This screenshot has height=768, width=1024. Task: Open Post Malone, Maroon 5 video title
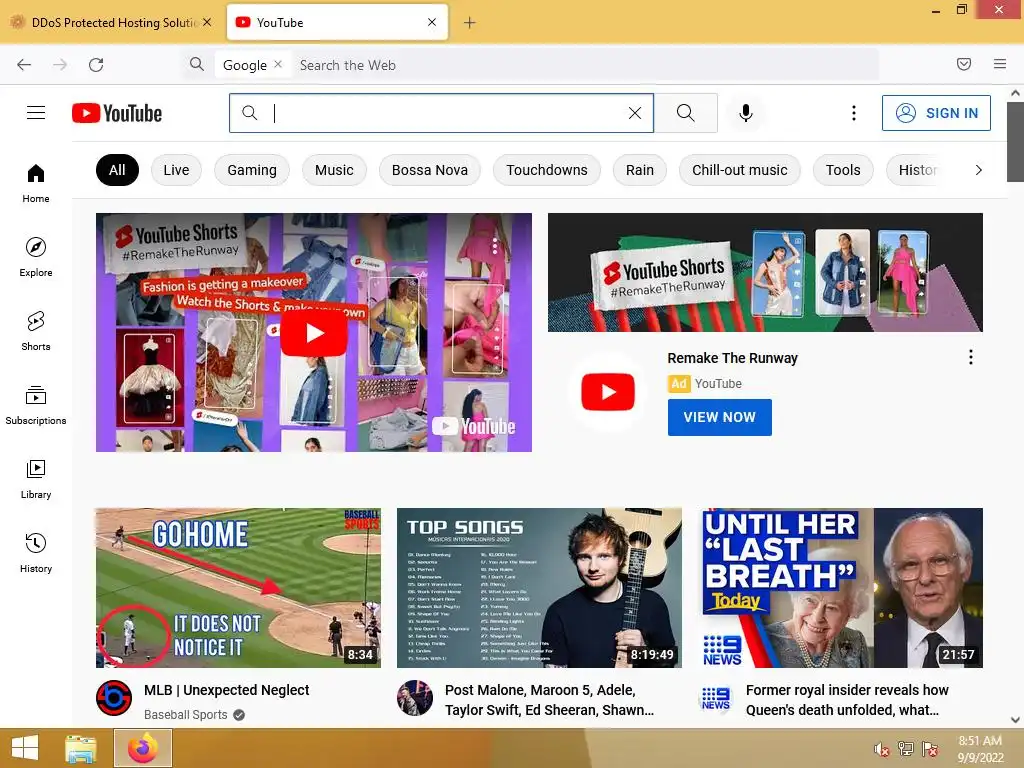(549, 700)
